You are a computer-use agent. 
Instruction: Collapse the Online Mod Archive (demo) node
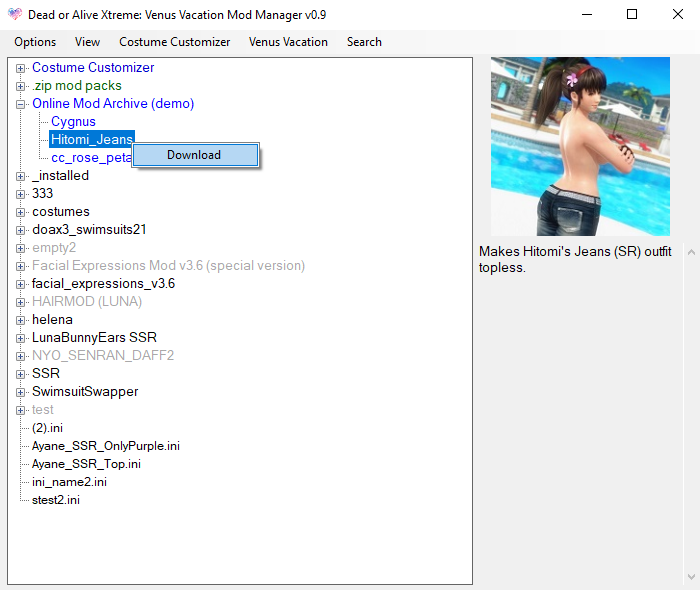point(20,104)
